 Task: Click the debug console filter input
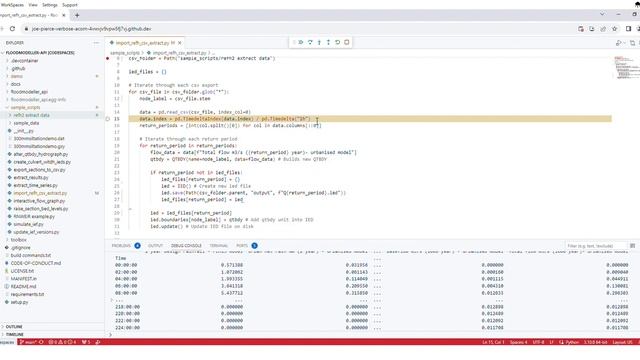tap(596, 246)
